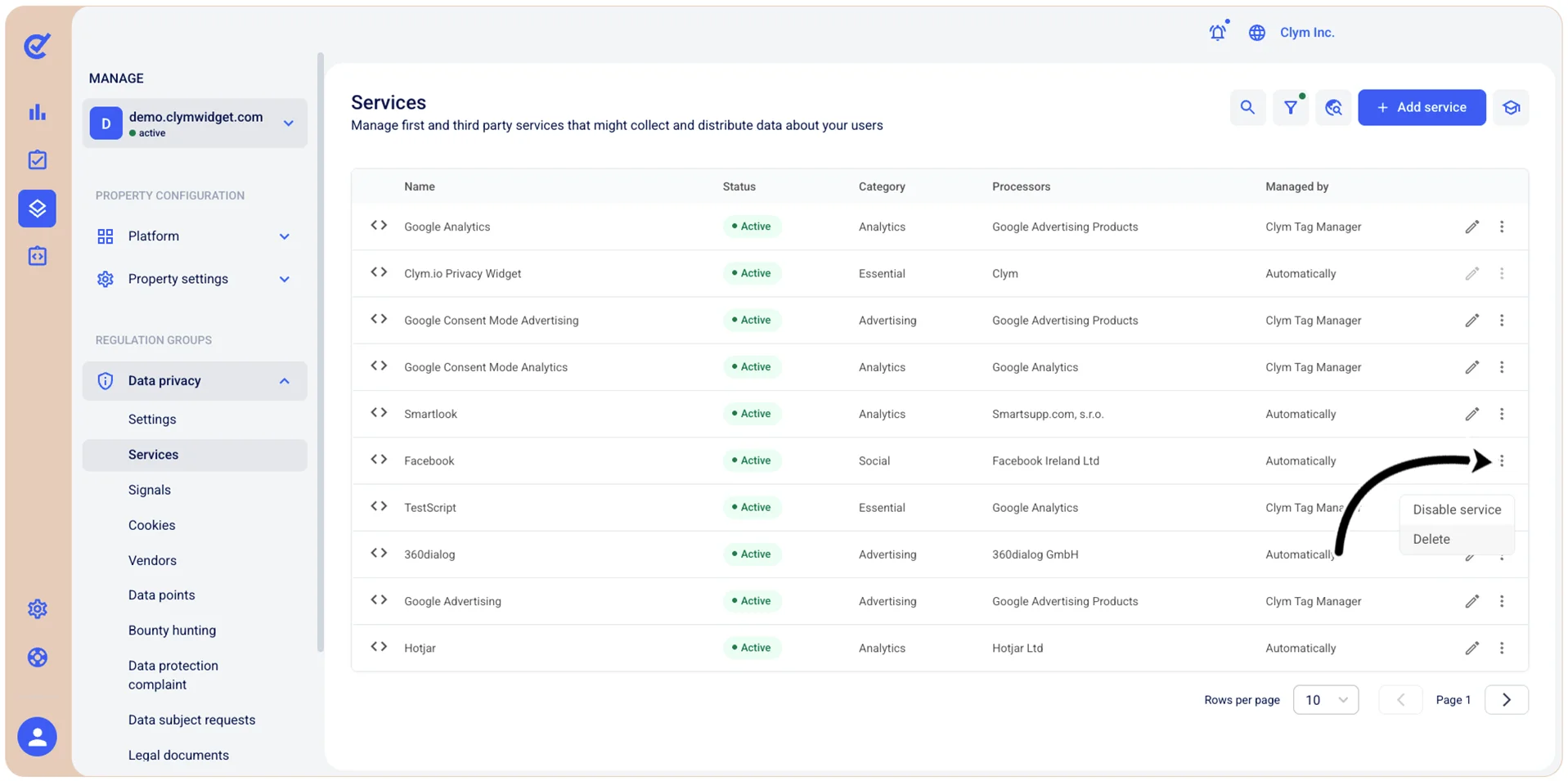Open Clym Inc. account link

click(1307, 33)
